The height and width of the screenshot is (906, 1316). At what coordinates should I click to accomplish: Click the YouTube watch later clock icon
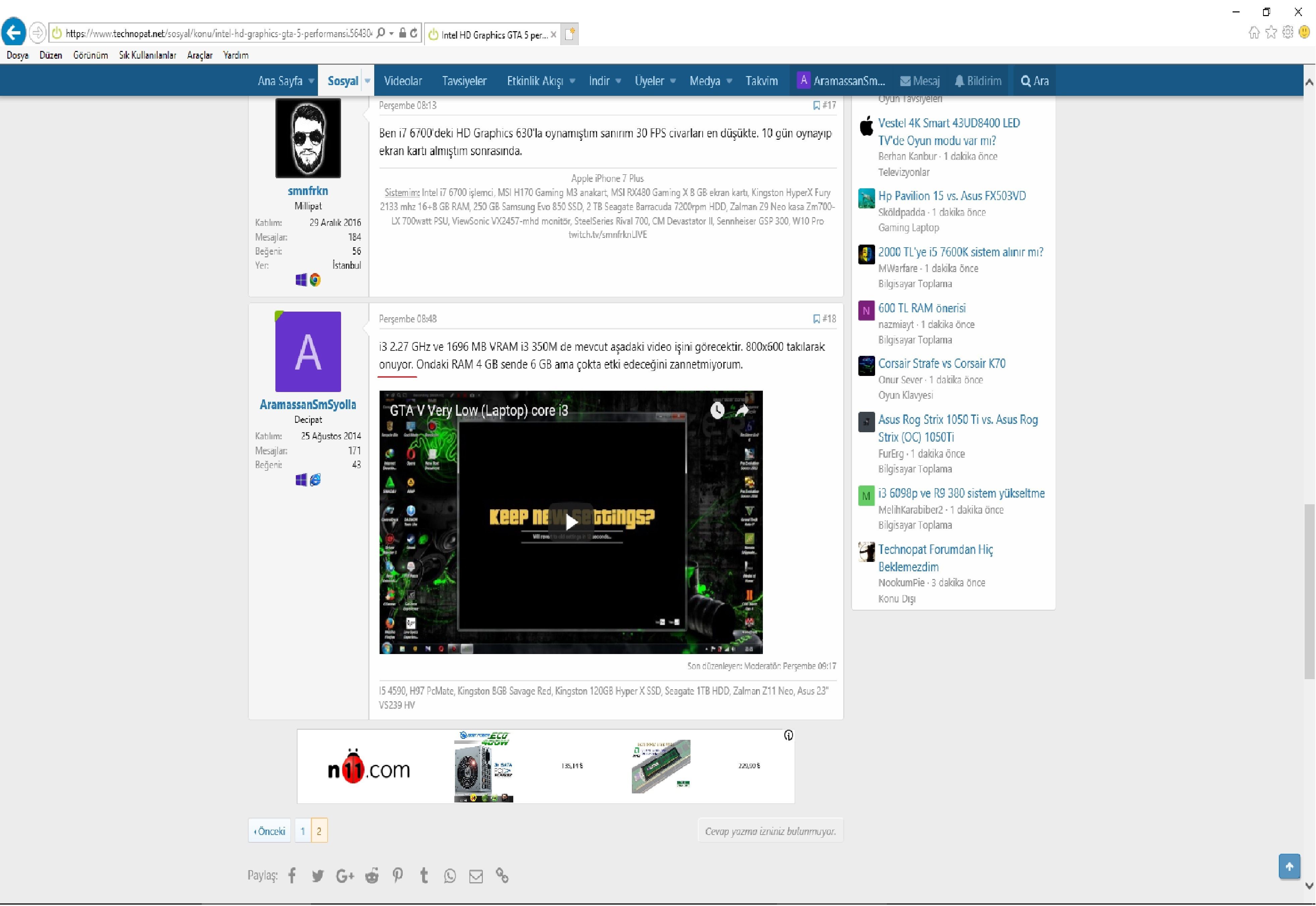point(717,410)
